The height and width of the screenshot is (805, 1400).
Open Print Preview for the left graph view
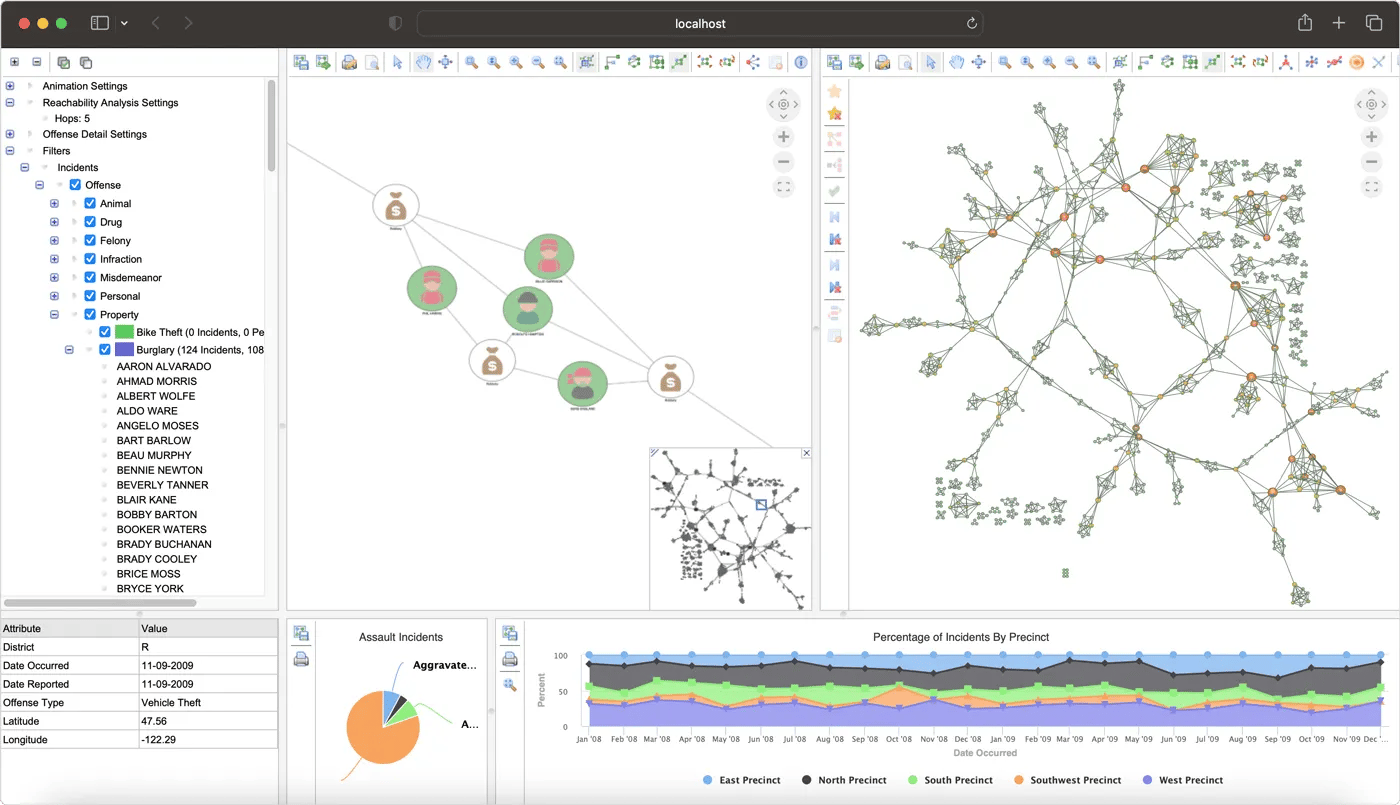pos(372,62)
